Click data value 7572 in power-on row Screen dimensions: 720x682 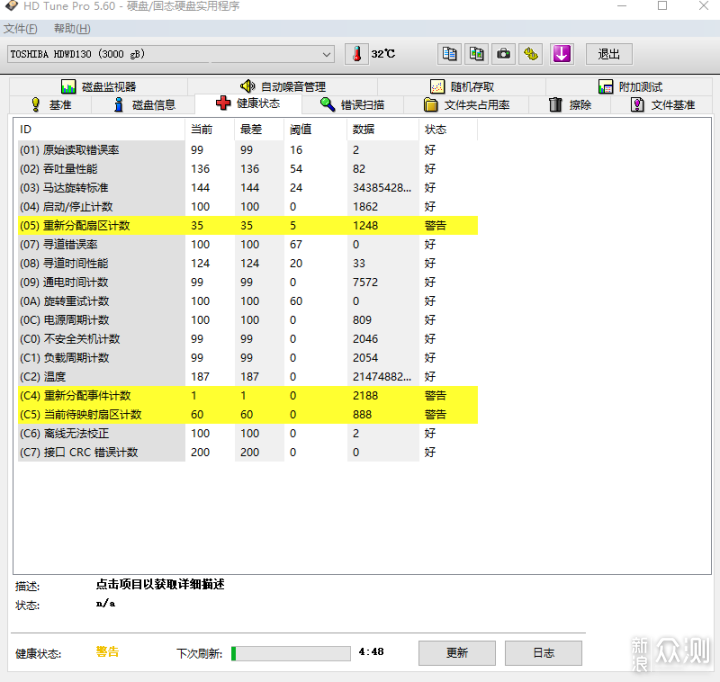pyautogui.click(x=366, y=282)
